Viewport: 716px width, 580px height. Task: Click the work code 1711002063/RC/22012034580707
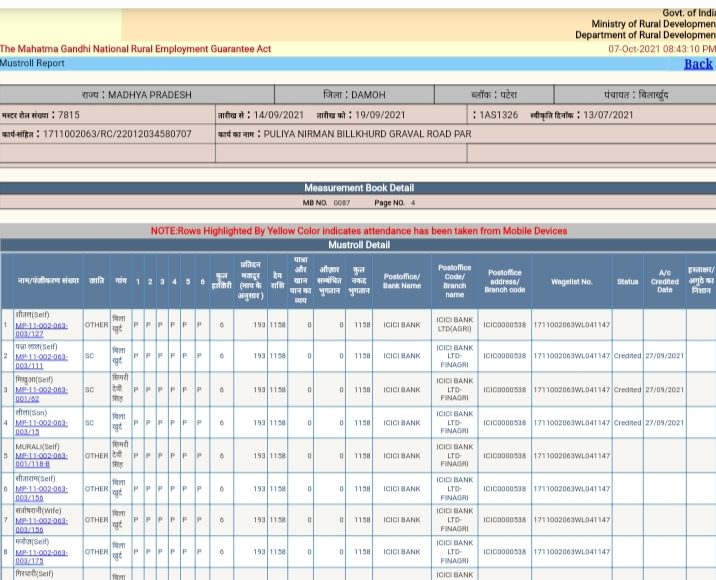(x=117, y=134)
